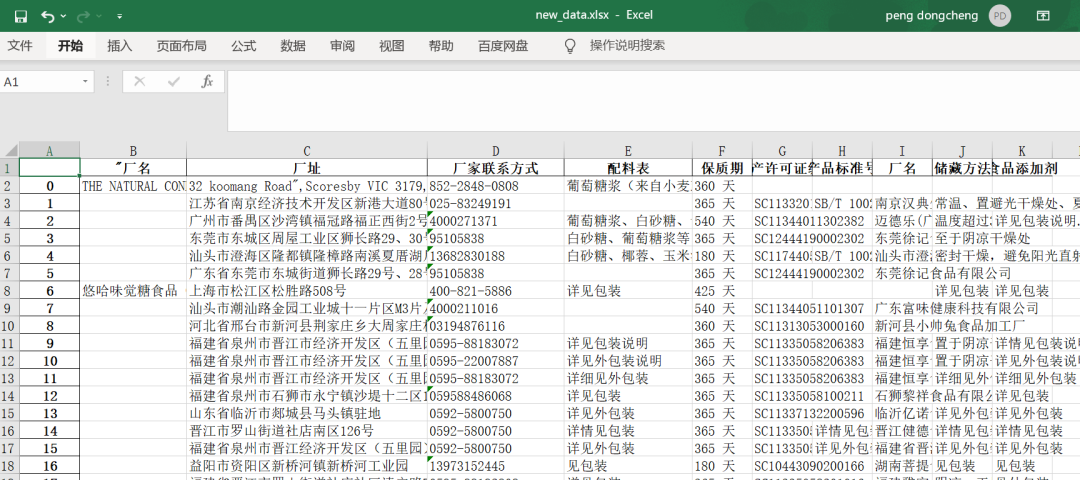Click the 配料表 header cell
Viewport: 1080px width, 480px height.
click(628, 168)
